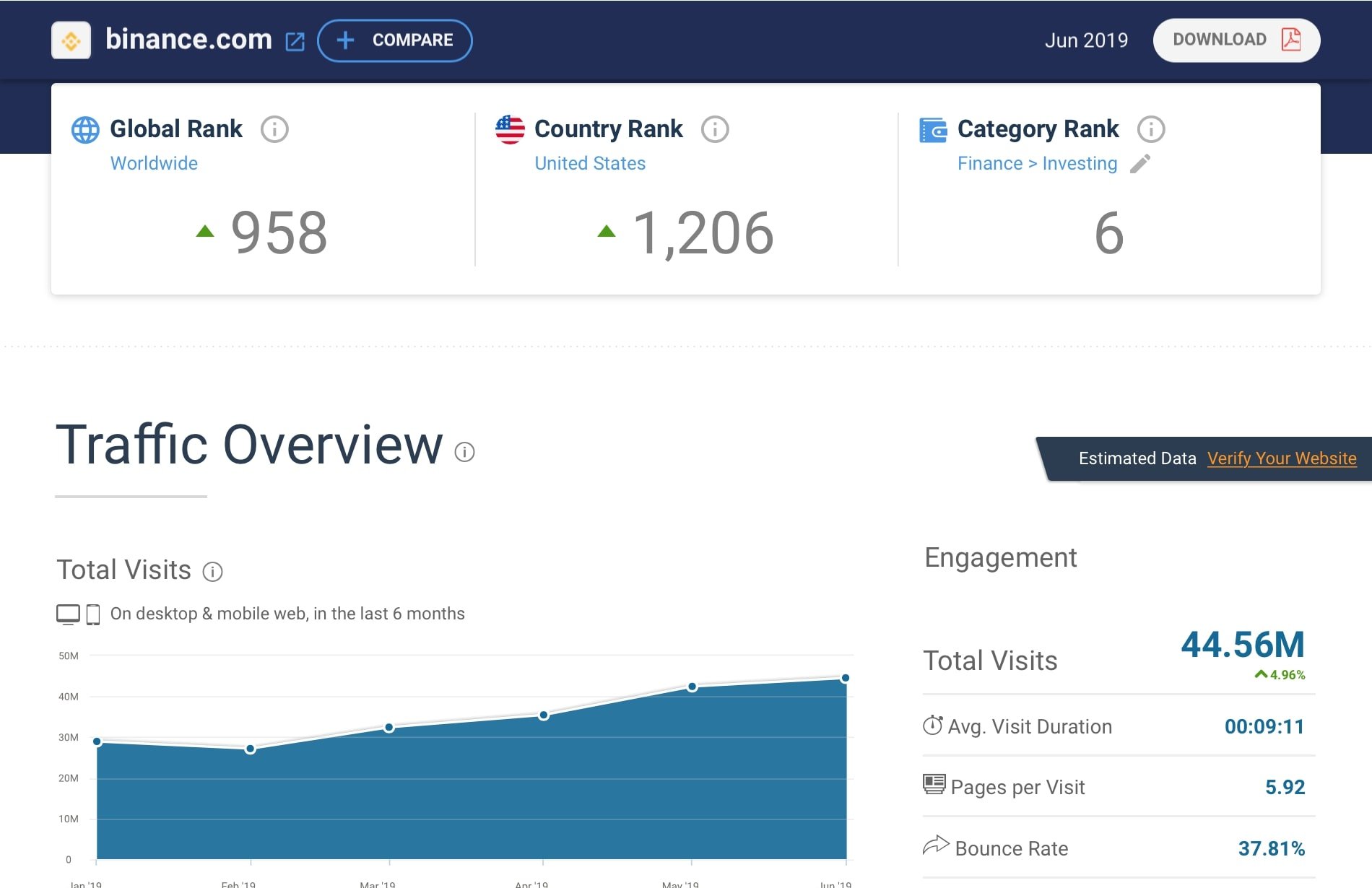Image resolution: width=1372 pixels, height=888 pixels.
Task: Click the pencil icon to edit the category
Action: [x=1140, y=164]
